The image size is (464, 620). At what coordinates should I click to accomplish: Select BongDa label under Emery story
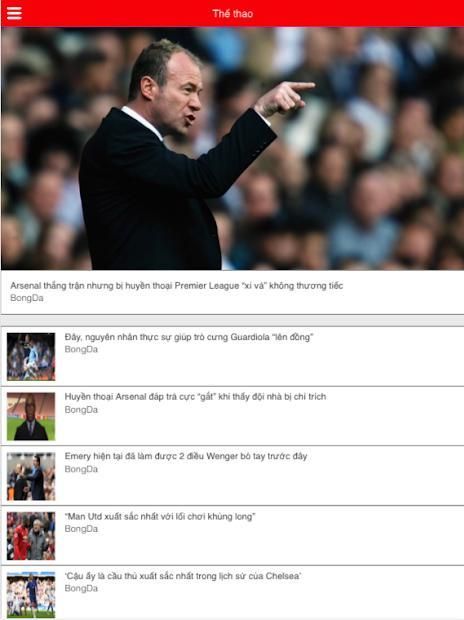[81, 469]
